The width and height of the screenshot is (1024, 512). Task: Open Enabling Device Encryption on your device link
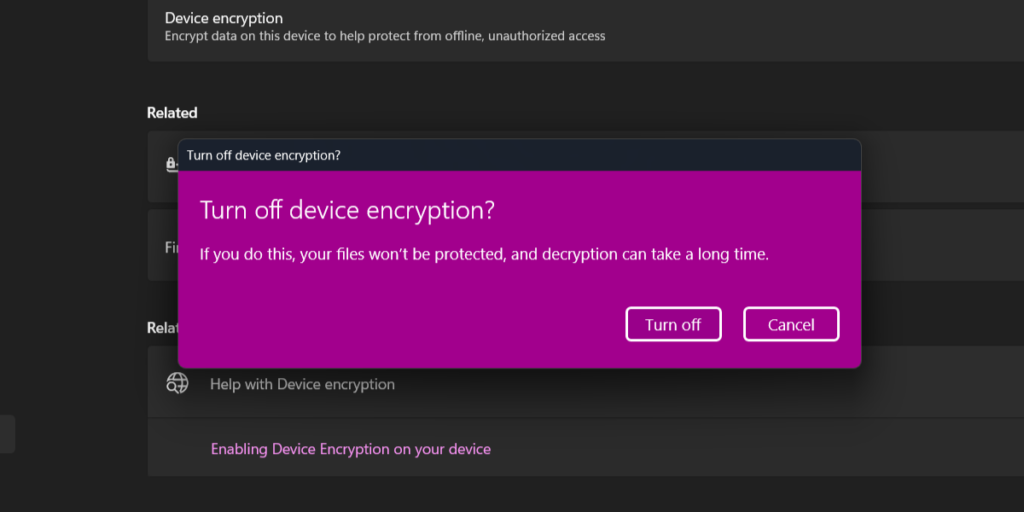[350, 449]
